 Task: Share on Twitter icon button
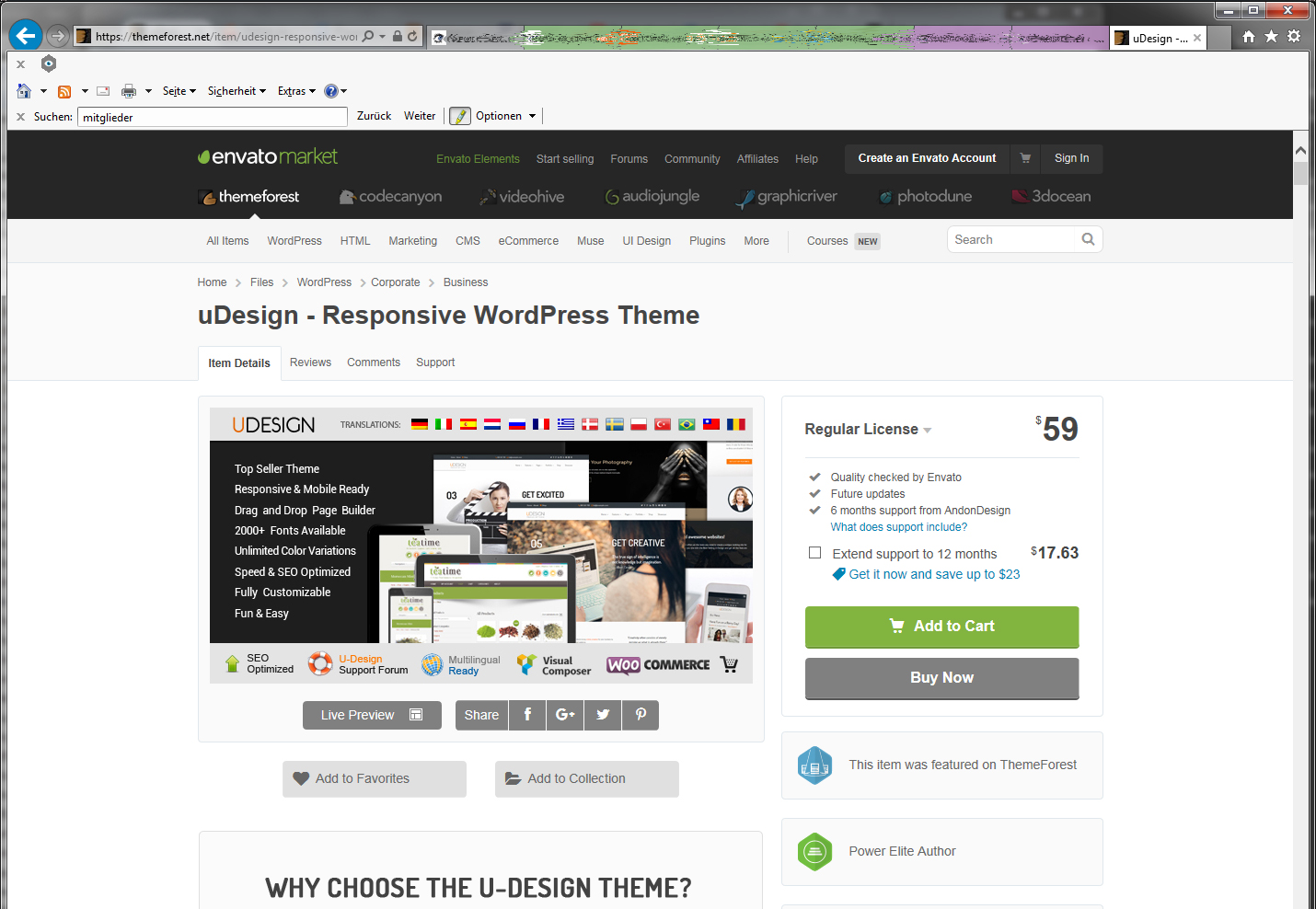603,715
